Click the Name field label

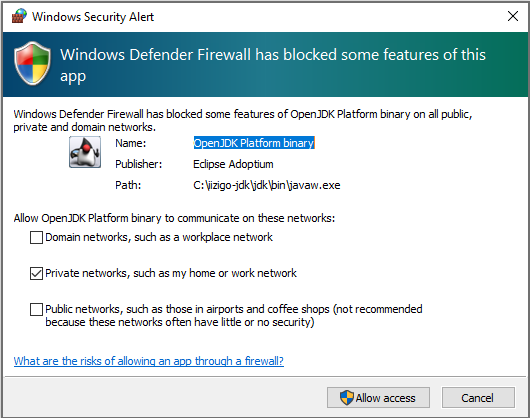(x=130, y=143)
